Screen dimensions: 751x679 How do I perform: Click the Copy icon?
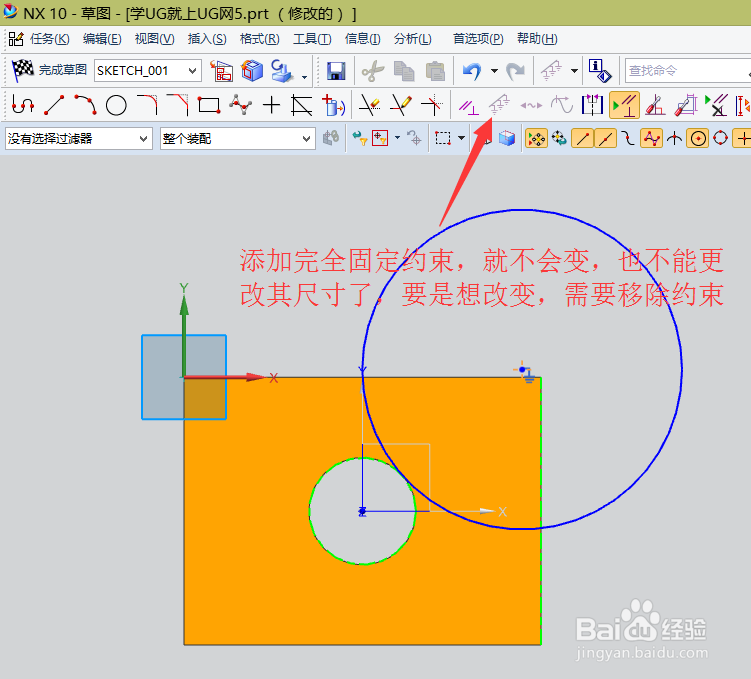(404, 71)
